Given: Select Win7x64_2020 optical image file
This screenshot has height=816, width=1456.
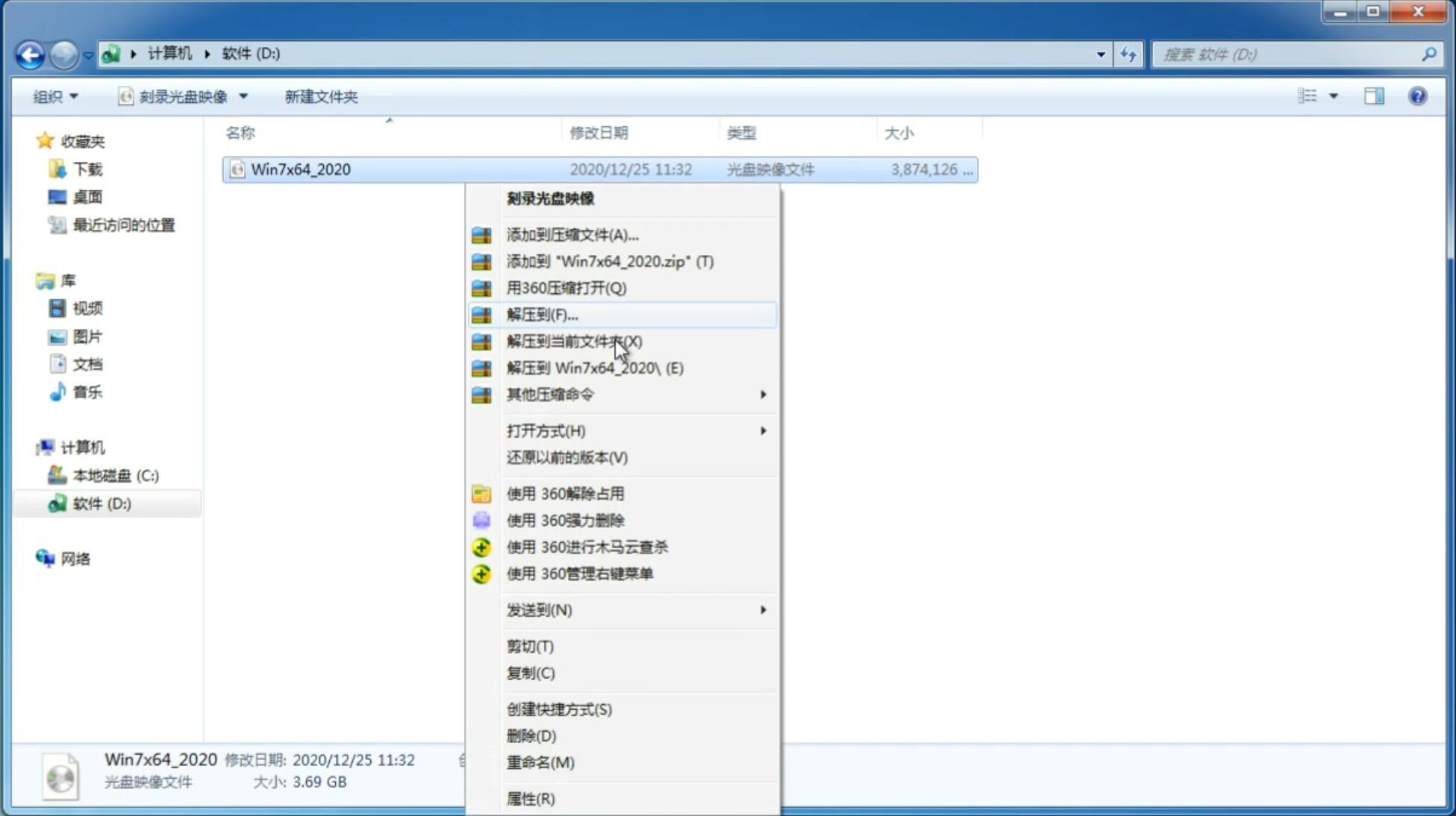Looking at the screenshot, I should click(x=300, y=168).
